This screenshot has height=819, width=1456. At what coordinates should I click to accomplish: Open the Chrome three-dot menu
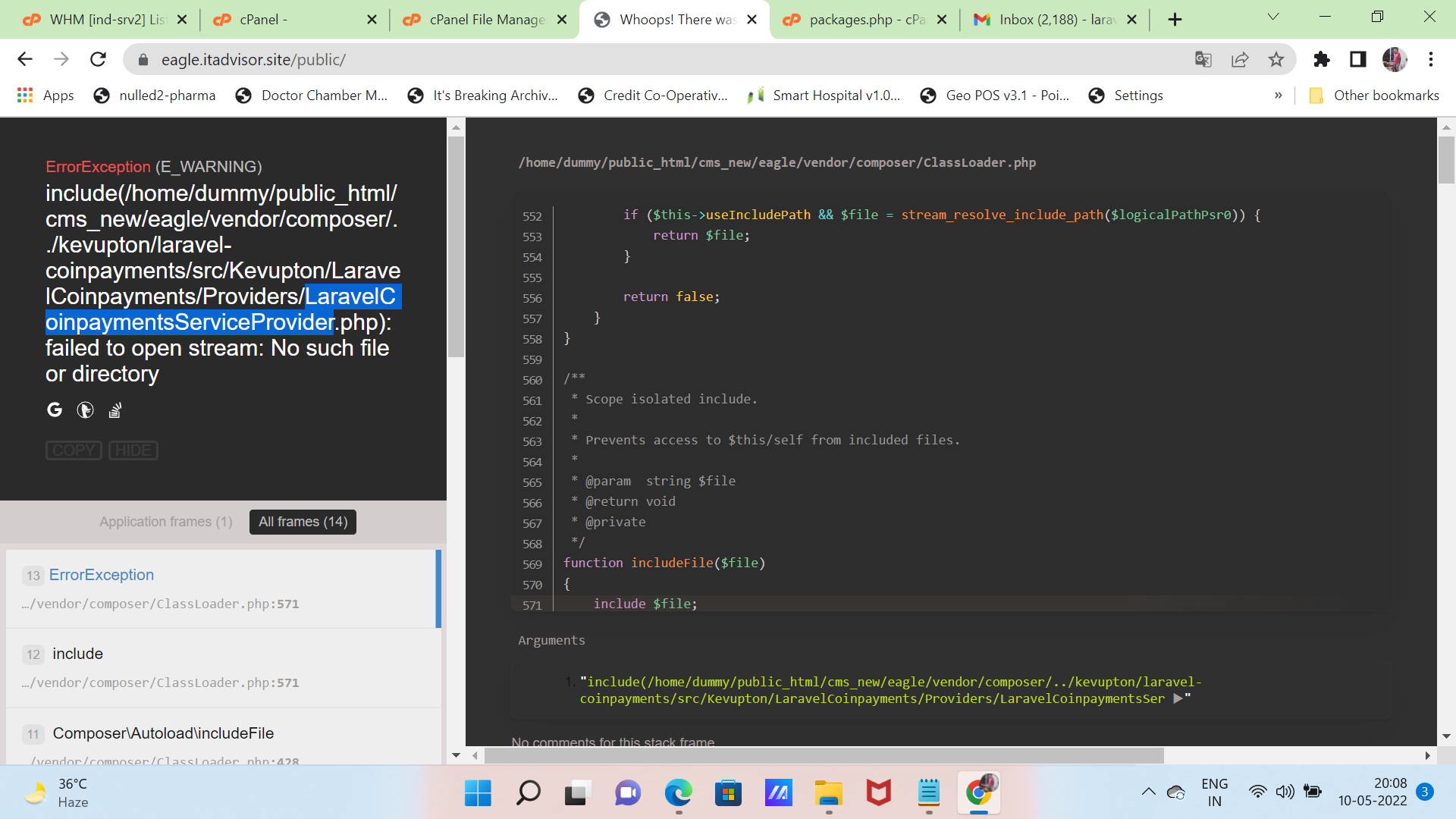(1431, 59)
